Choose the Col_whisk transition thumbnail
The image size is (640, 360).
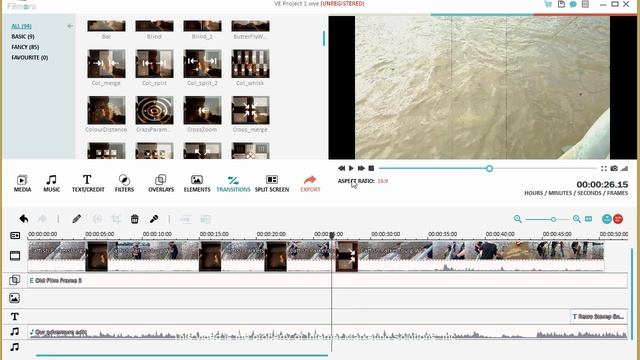pos(250,64)
